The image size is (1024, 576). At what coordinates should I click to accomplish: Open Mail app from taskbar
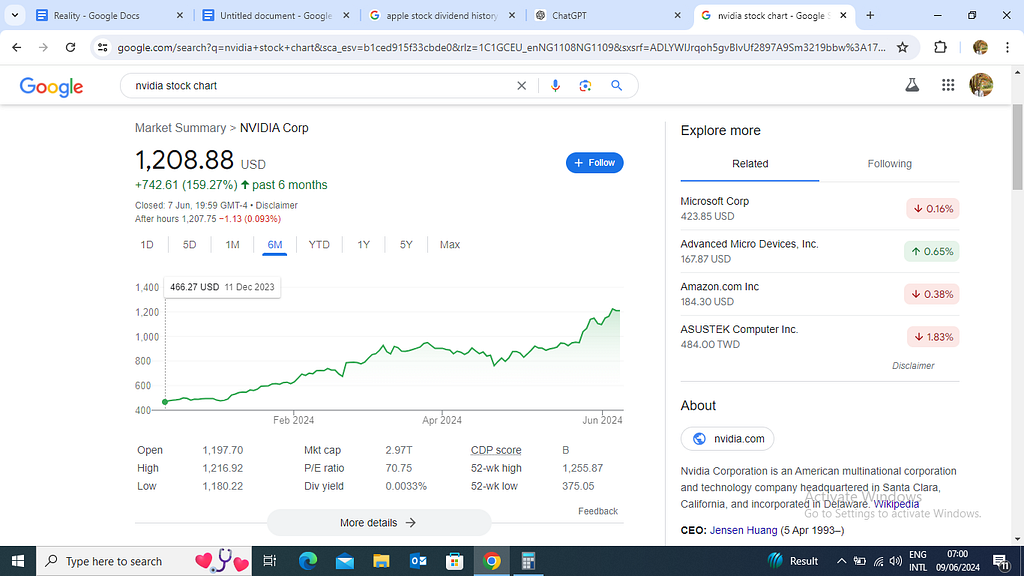[x=345, y=561]
